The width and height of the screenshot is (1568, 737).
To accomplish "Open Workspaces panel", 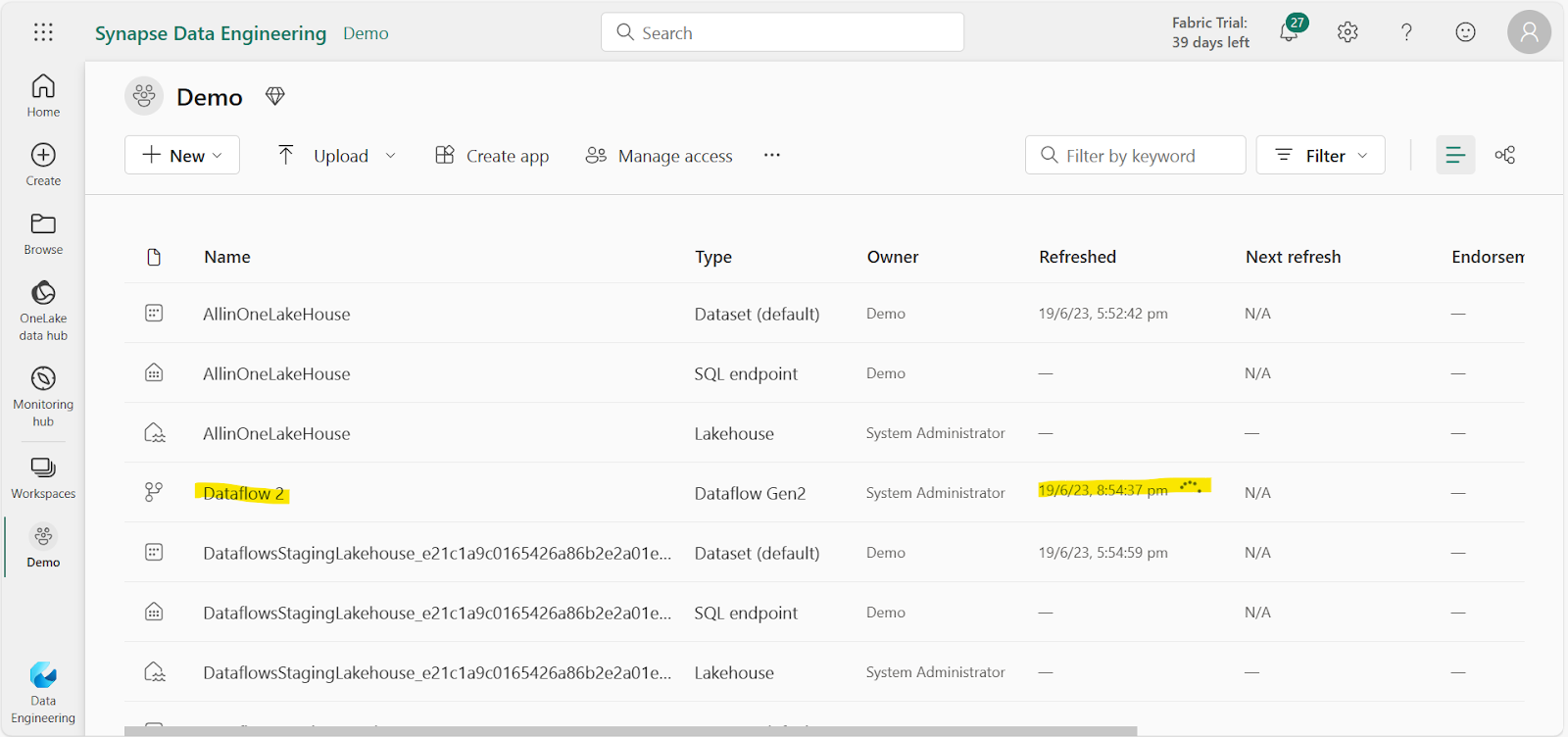I will [43, 478].
